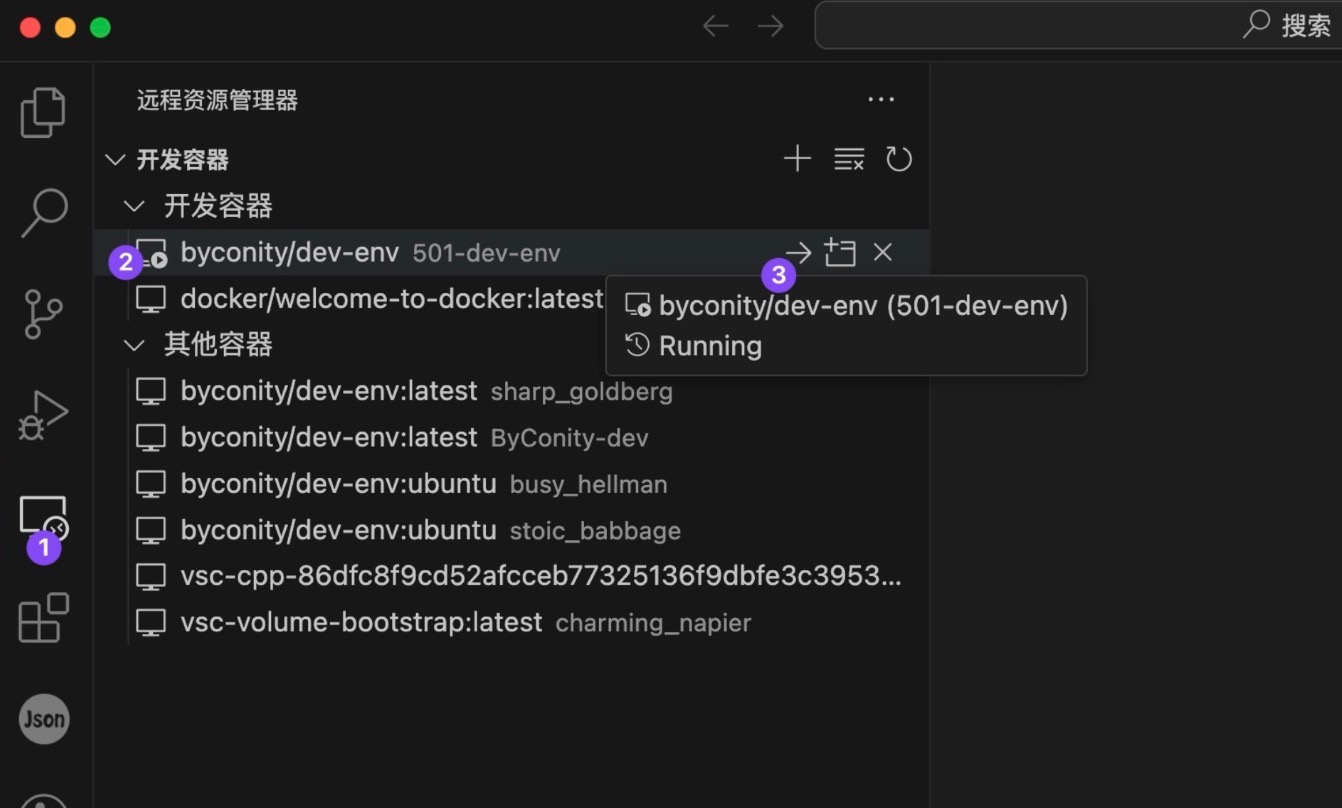Screen dimensions: 1342x808
Task: Click the Running status in tooltip
Action: (x=710, y=346)
